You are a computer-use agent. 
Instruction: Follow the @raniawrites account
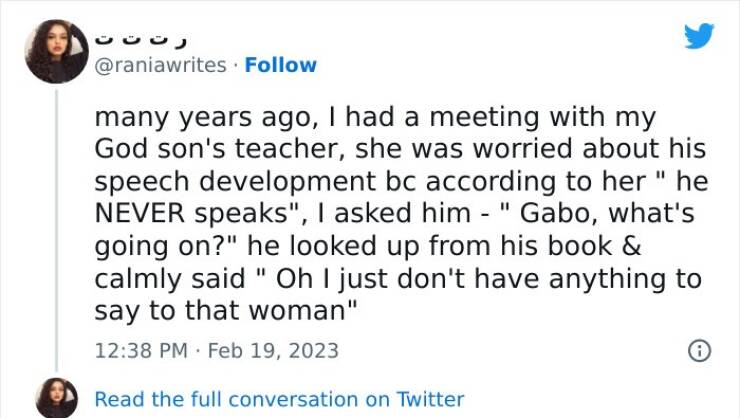[280, 65]
